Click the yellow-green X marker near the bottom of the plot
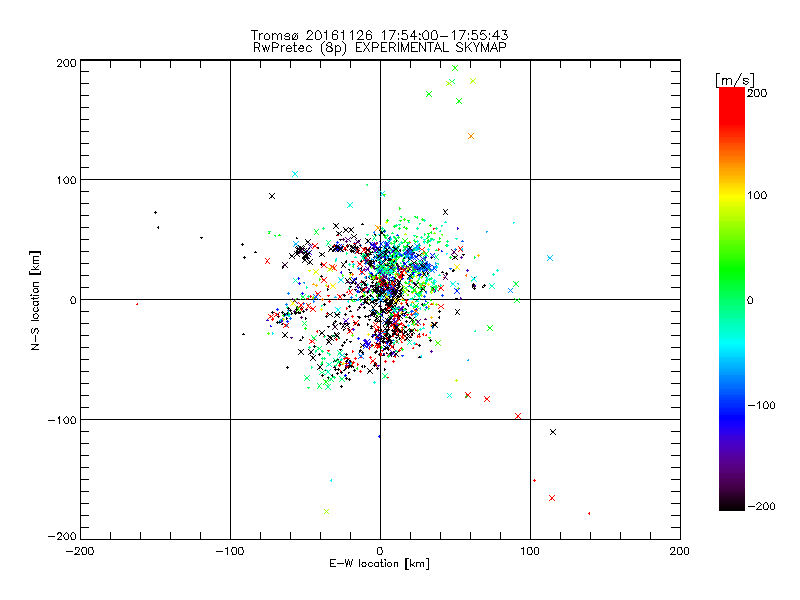 coord(327,512)
